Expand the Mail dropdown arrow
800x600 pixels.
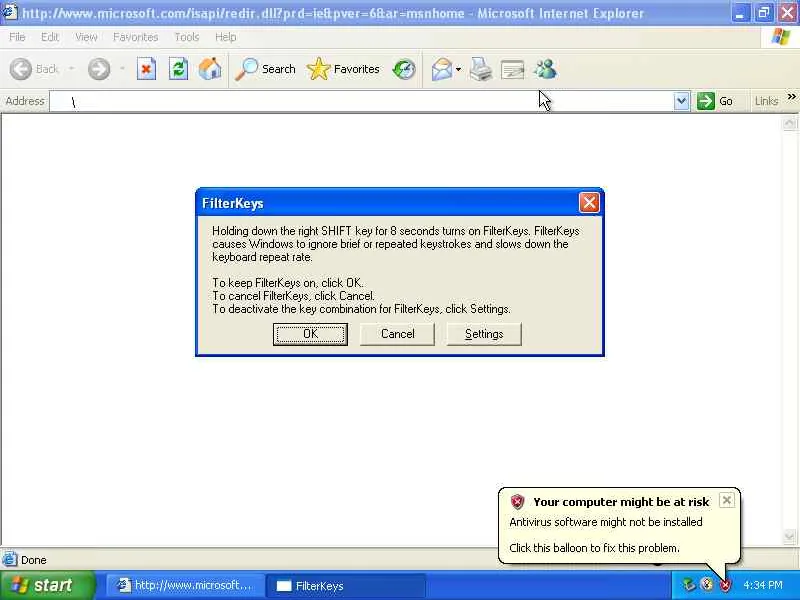[458, 69]
